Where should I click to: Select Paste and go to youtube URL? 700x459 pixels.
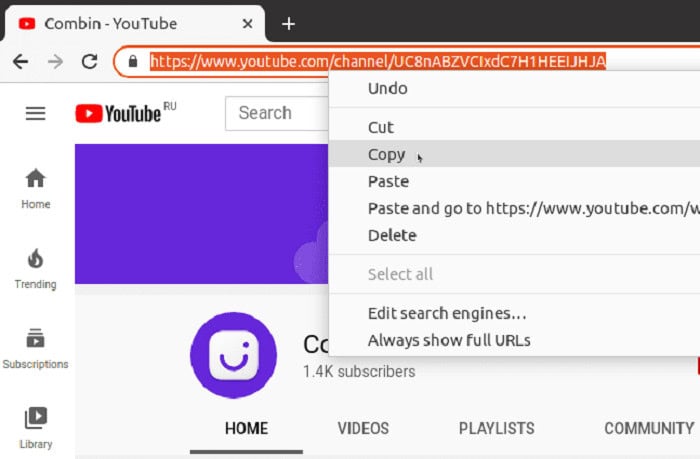(514, 208)
